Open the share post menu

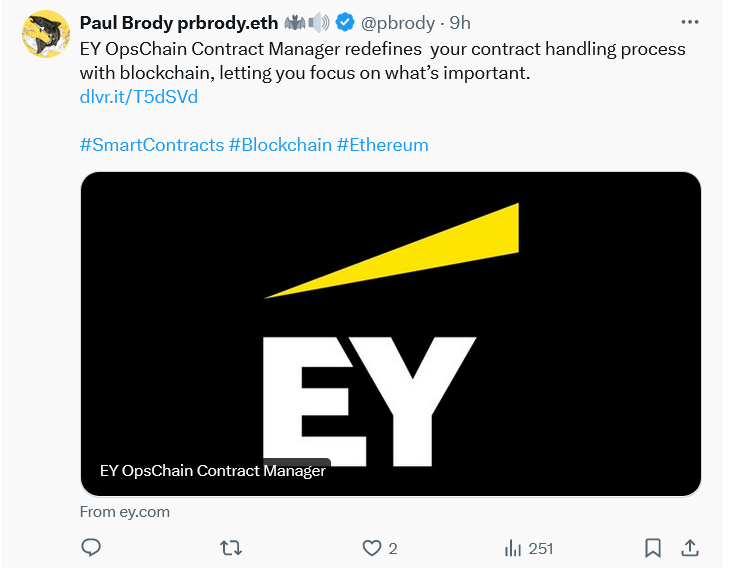point(690,548)
